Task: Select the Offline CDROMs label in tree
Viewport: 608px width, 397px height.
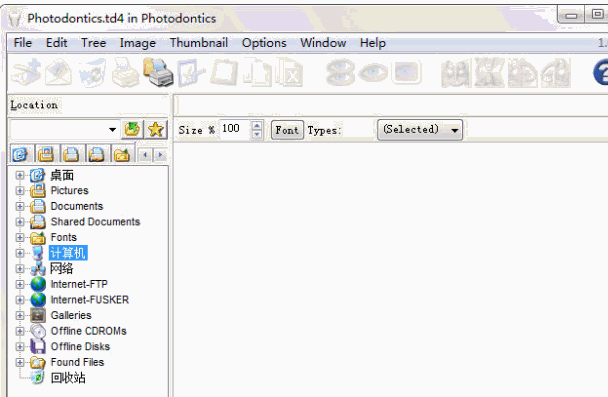Action: coord(88,331)
